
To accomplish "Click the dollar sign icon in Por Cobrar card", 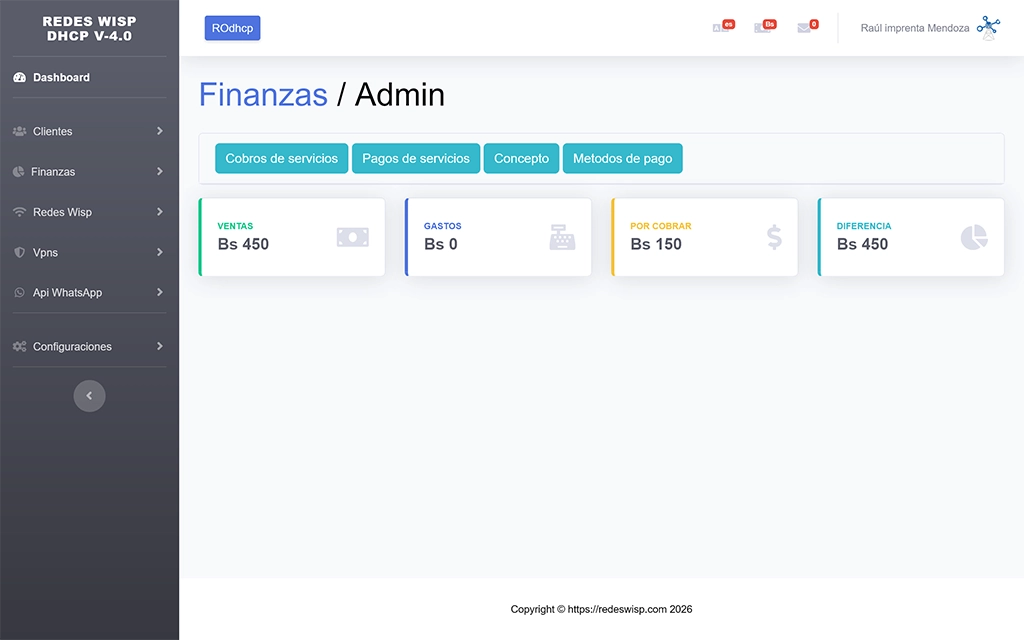I will 774,237.
